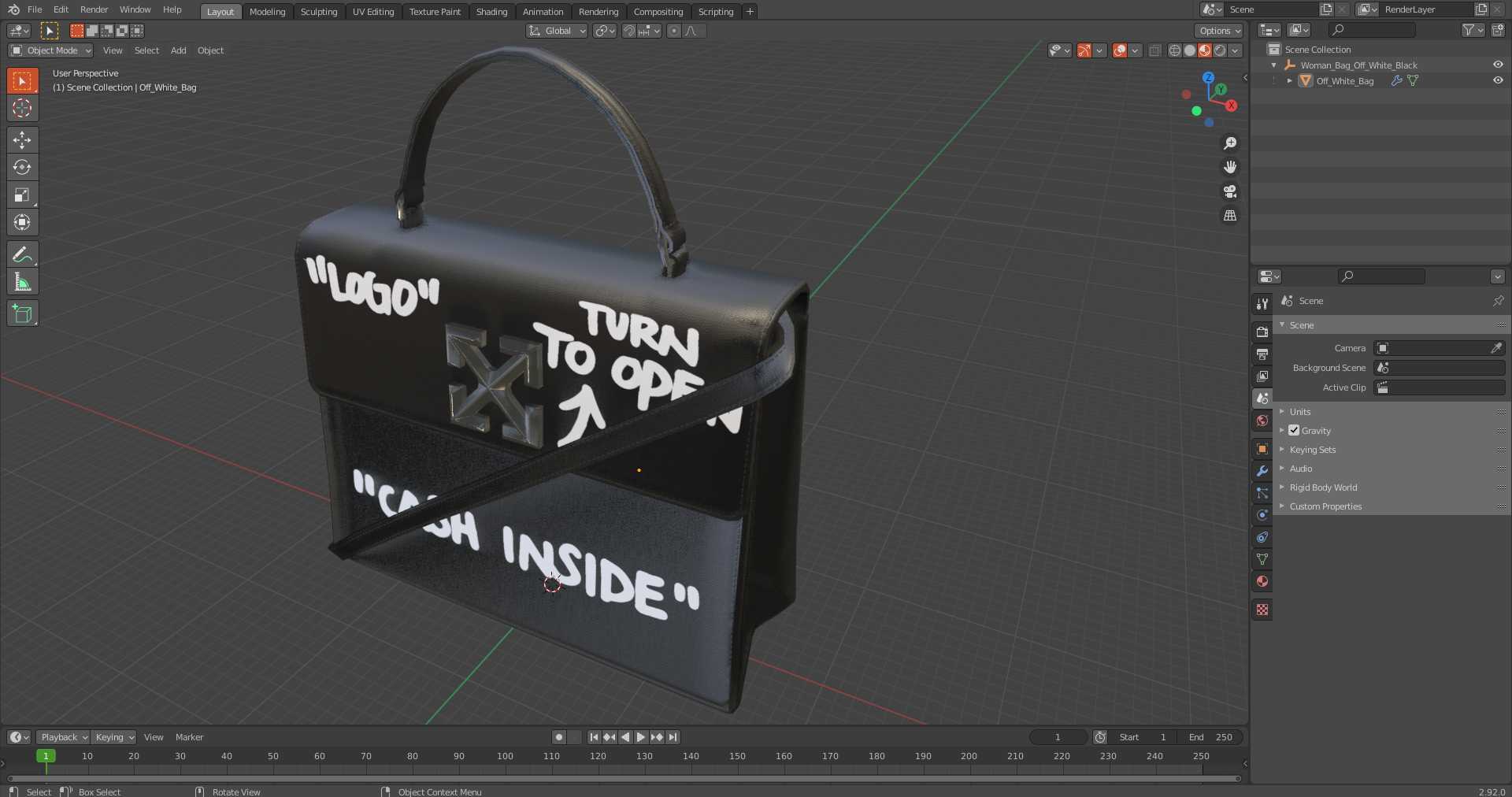This screenshot has height=797, width=1512.
Task: Switch to the Modeling workspace tab
Action: pyautogui.click(x=268, y=11)
